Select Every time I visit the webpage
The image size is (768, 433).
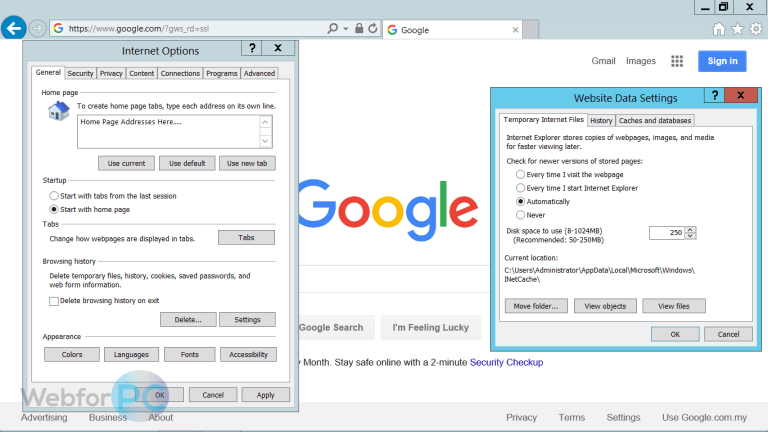pyautogui.click(x=520, y=174)
